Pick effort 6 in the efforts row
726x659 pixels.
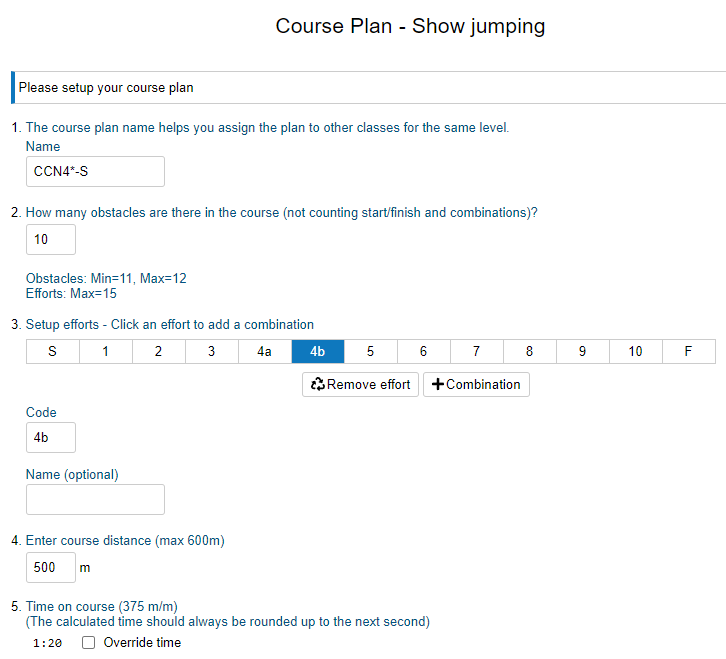point(423,352)
